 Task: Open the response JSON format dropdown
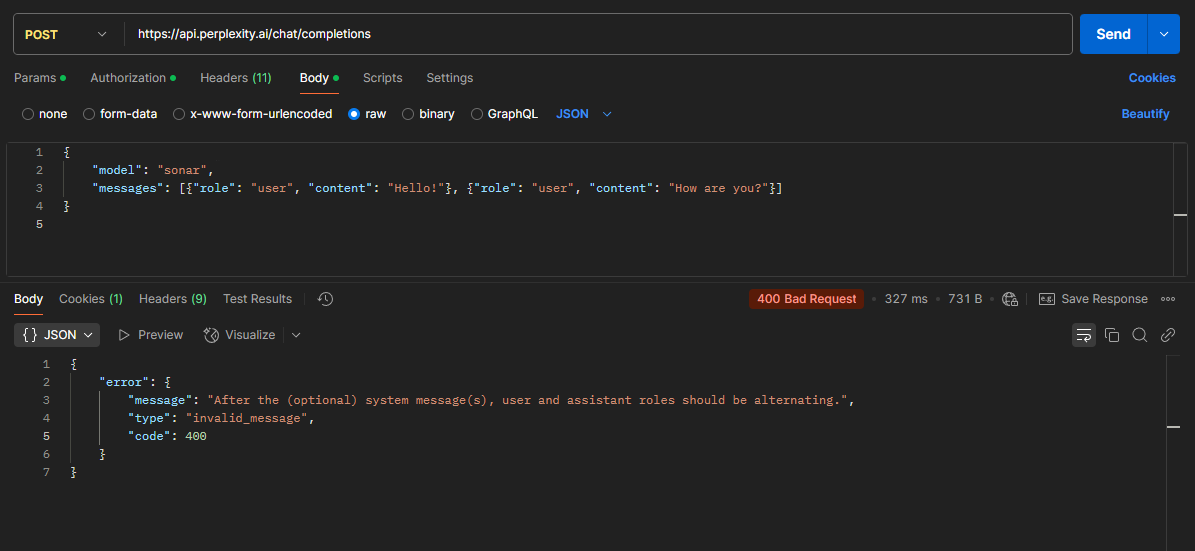tap(57, 335)
